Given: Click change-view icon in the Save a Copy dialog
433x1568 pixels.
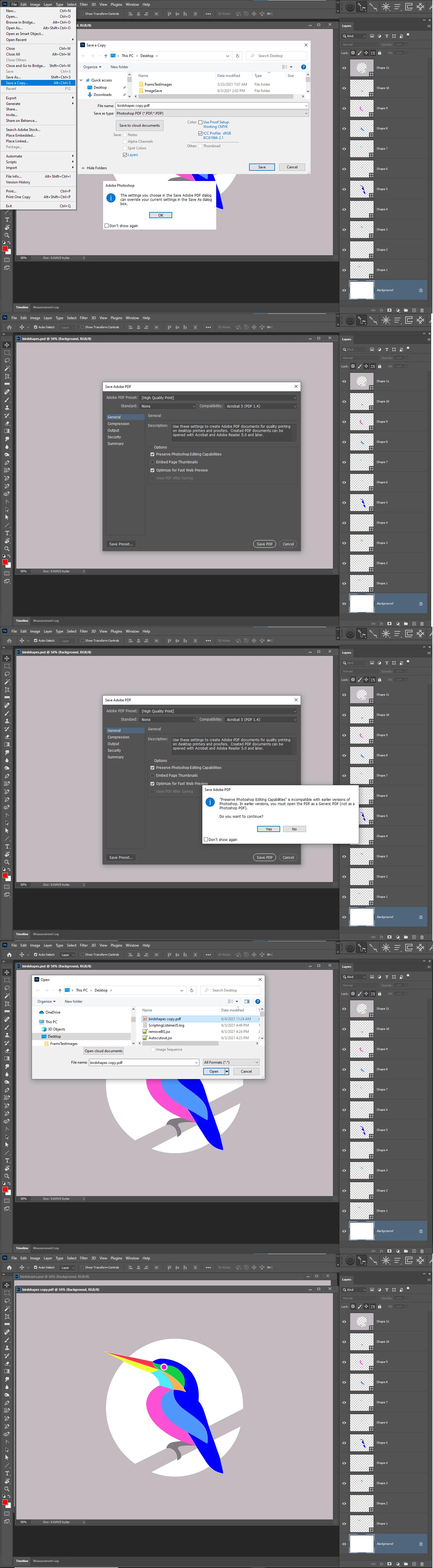Looking at the screenshot, I should [x=285, y=67].
